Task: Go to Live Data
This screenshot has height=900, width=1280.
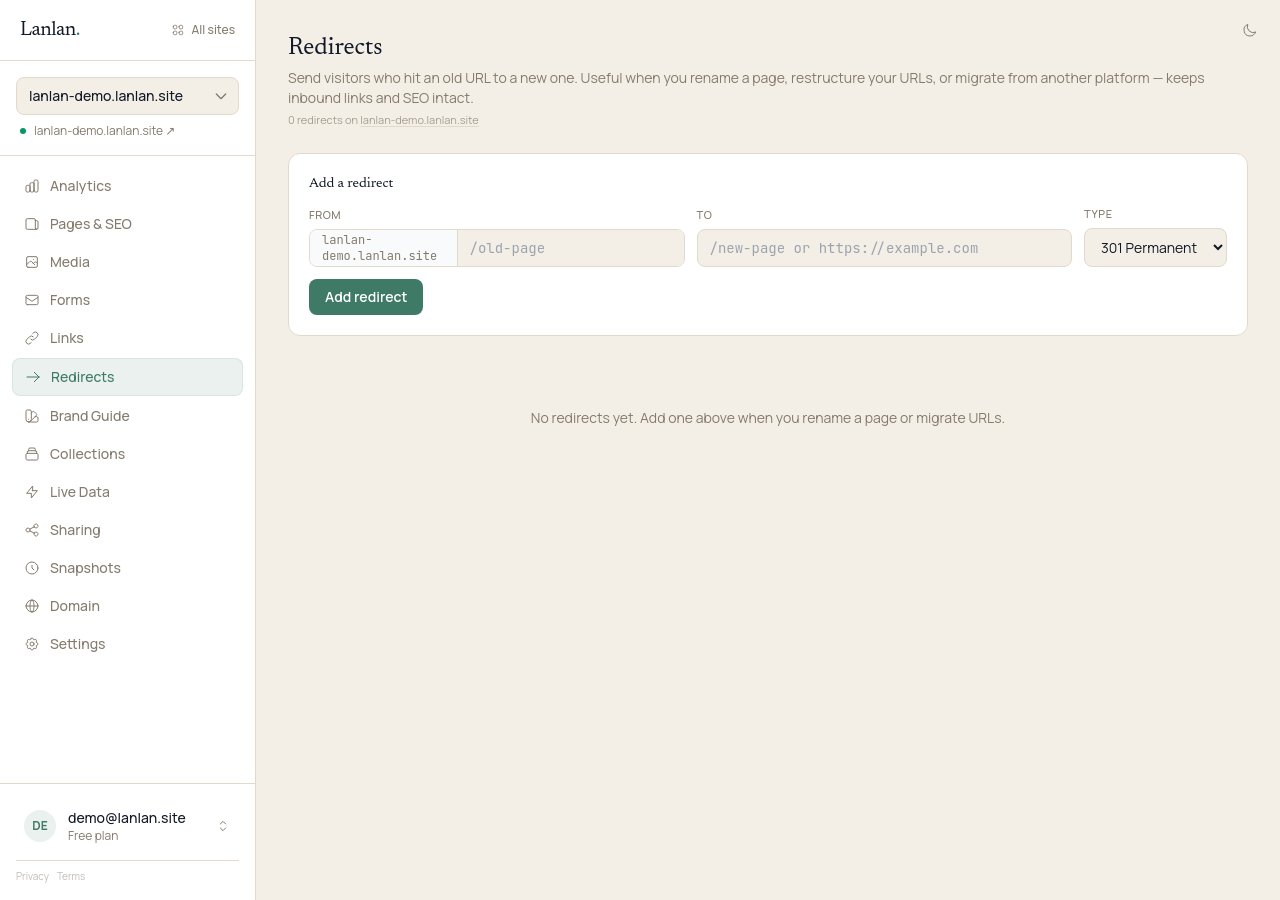Action: click(x=127, y=492)
